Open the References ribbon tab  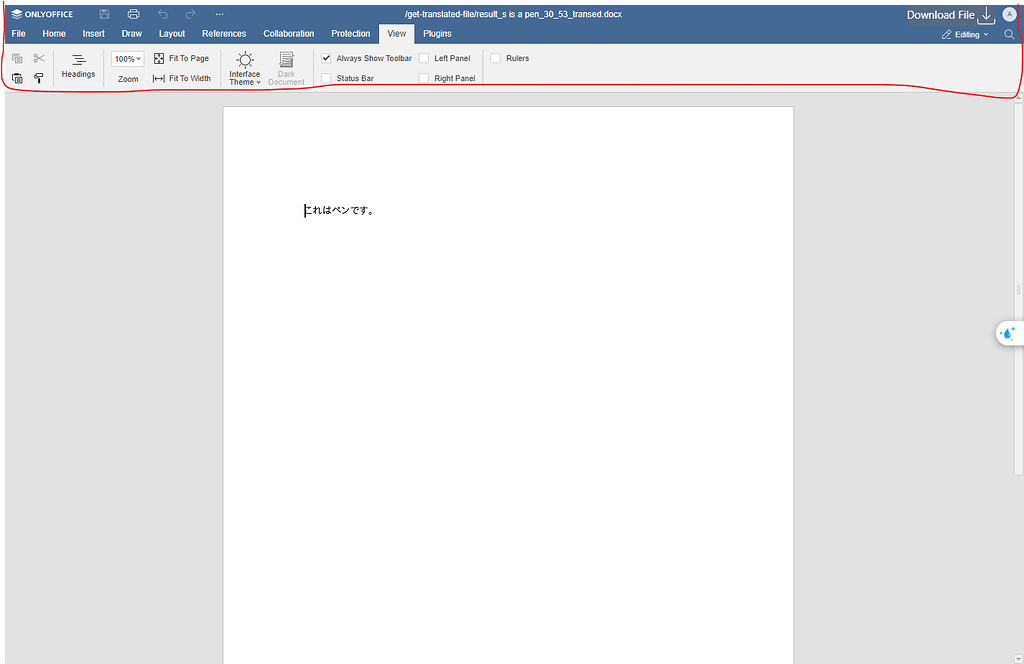click(x=223, y=33)
